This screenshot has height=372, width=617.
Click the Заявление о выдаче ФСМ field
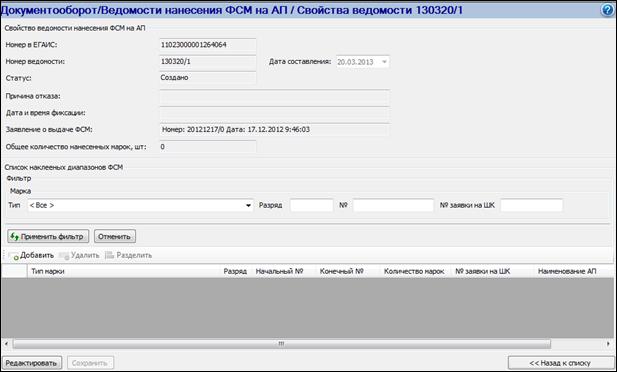click(x=274, y=130)
